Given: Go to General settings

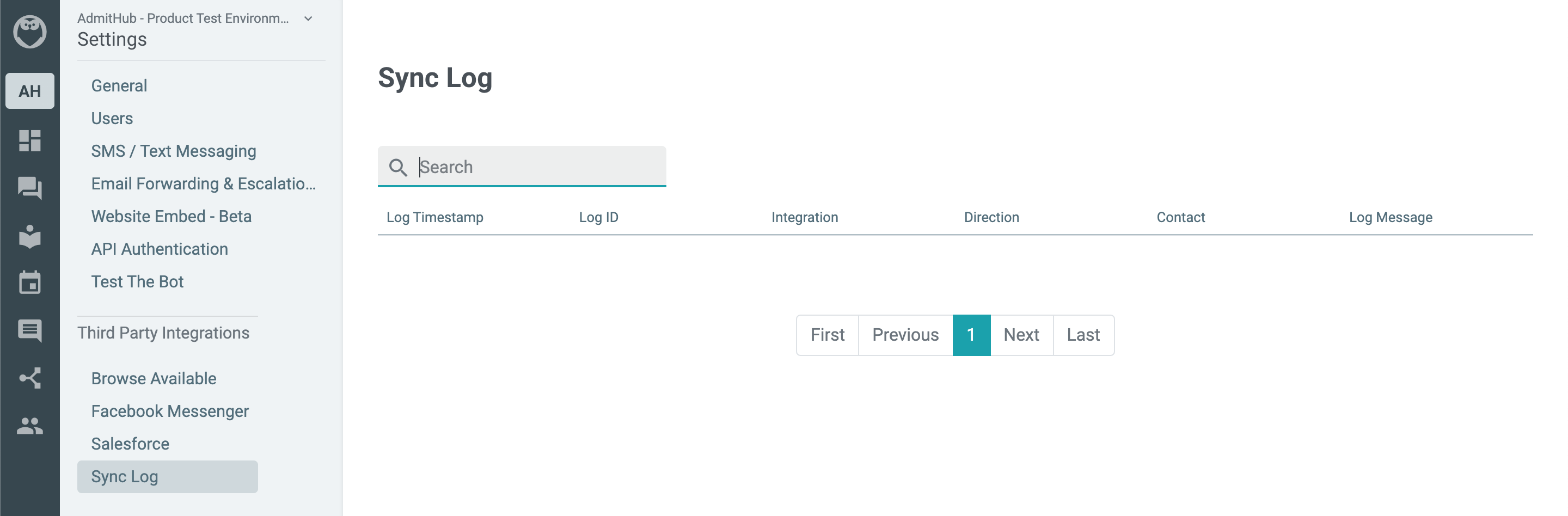Looking at the screenshot, I should 119,86.
